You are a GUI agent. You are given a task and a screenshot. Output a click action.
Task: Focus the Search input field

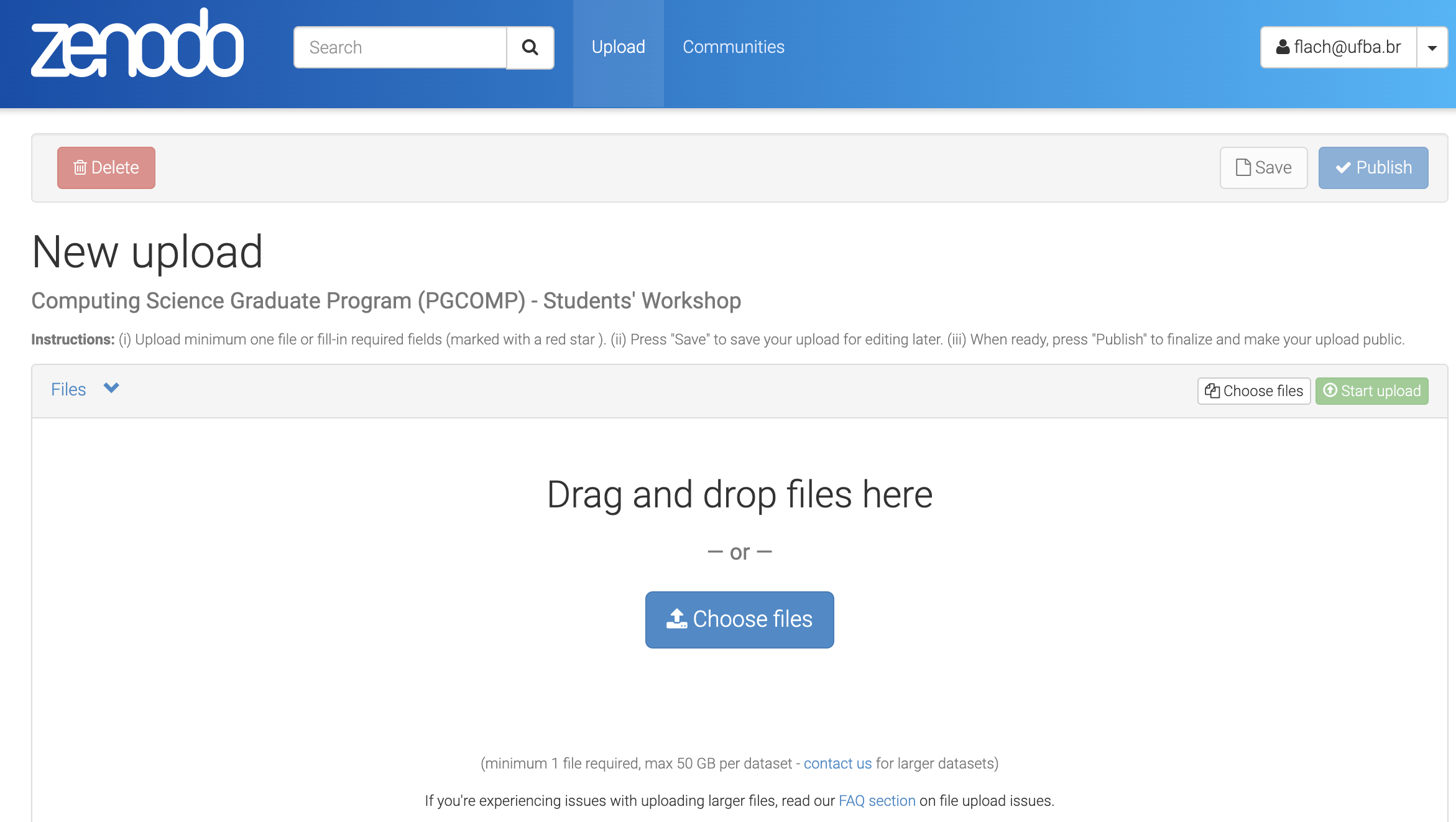(x=400, y=47)
